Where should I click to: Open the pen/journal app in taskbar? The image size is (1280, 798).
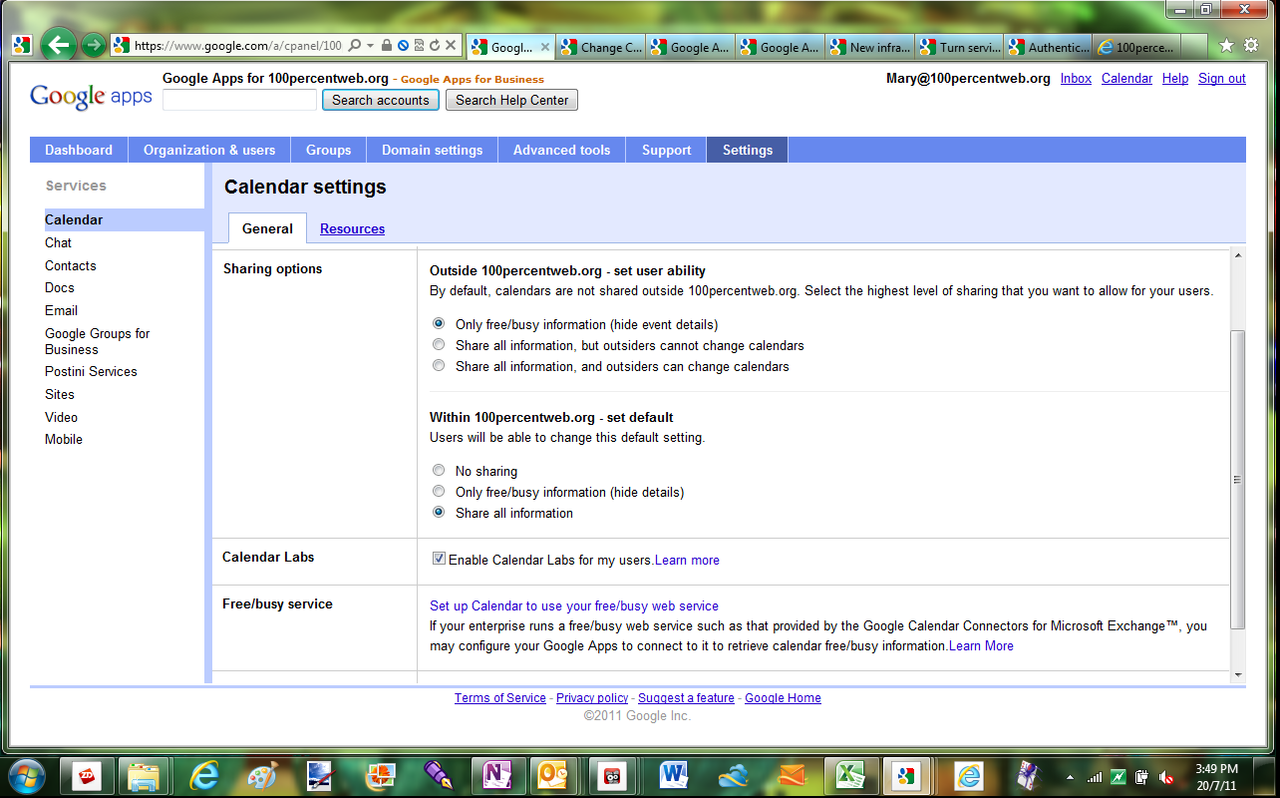(437, 776)
